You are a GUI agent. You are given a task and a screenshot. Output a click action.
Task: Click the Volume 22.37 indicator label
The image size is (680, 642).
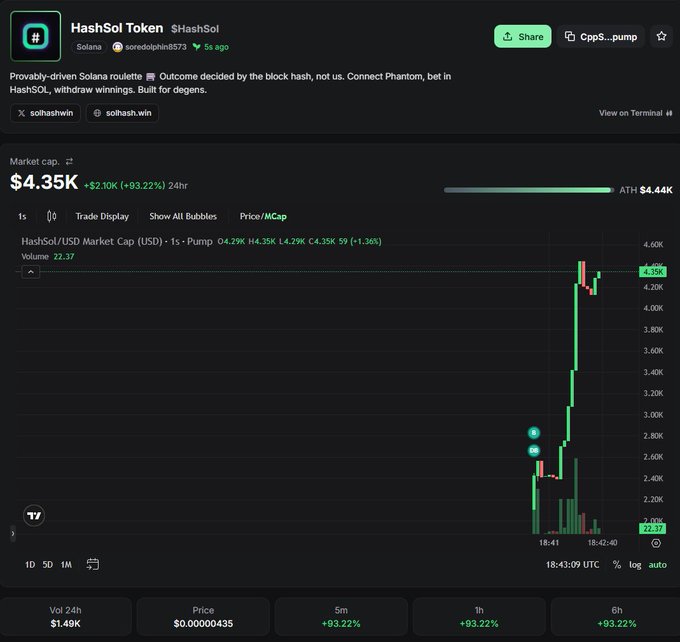coord(48,256)
